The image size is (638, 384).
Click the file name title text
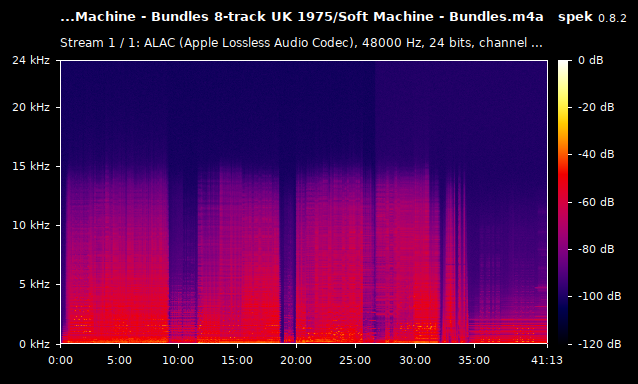coord(302,17)
